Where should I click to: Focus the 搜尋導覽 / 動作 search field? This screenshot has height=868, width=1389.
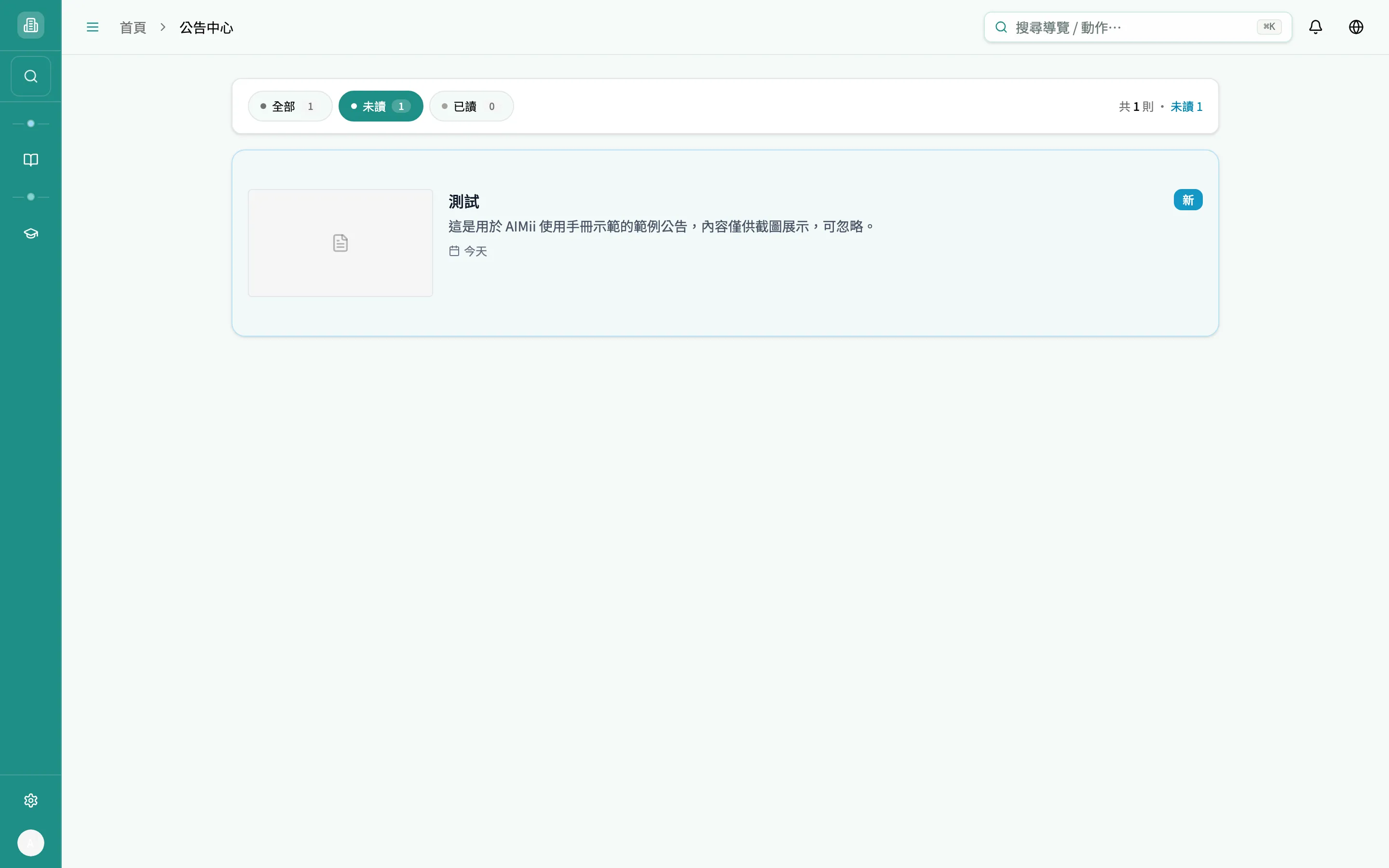coord(1138,27)
